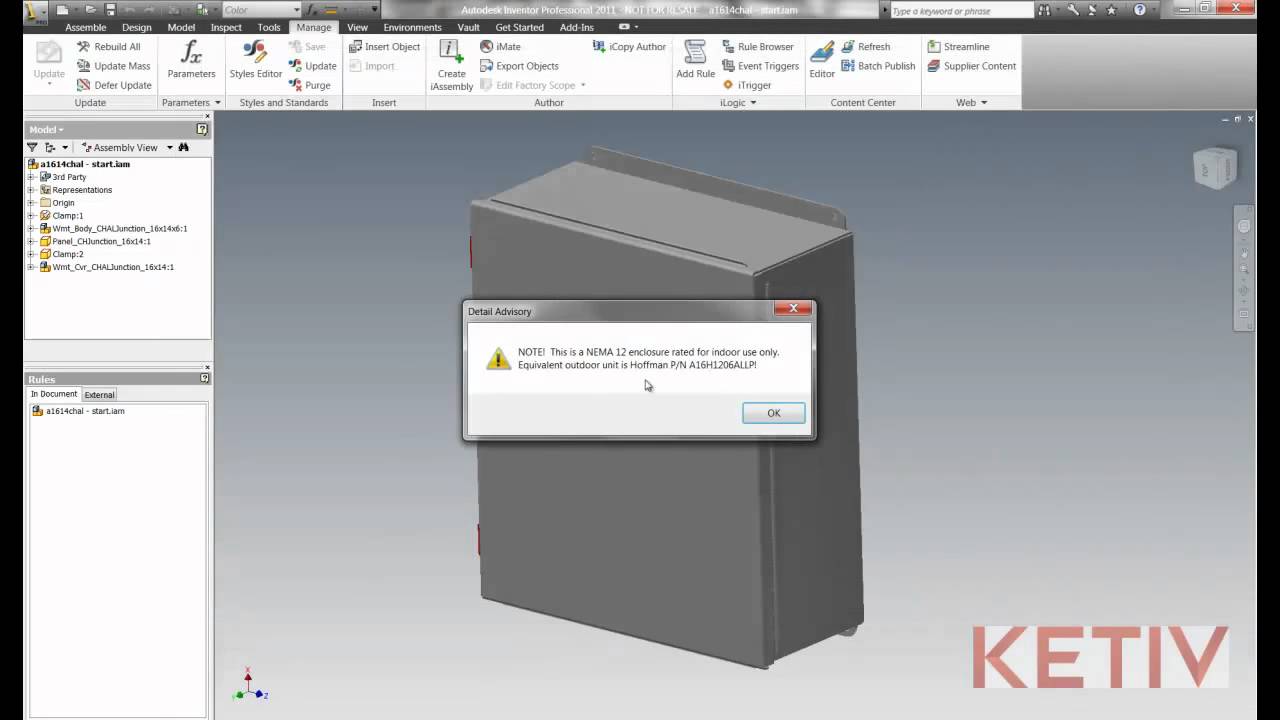Click Update Mass

pyautogui.click(x=113, y=66)
